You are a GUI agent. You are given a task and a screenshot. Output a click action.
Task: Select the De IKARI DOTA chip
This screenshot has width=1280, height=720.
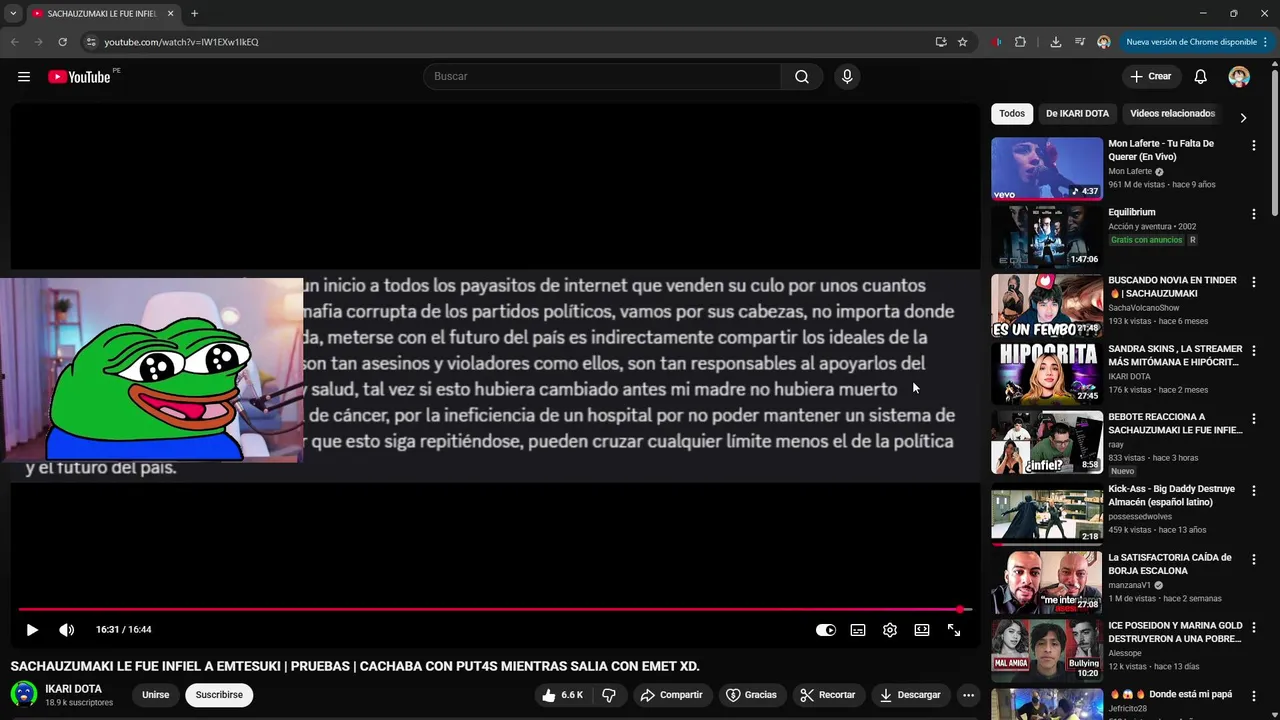click(x=1077, y=114)
